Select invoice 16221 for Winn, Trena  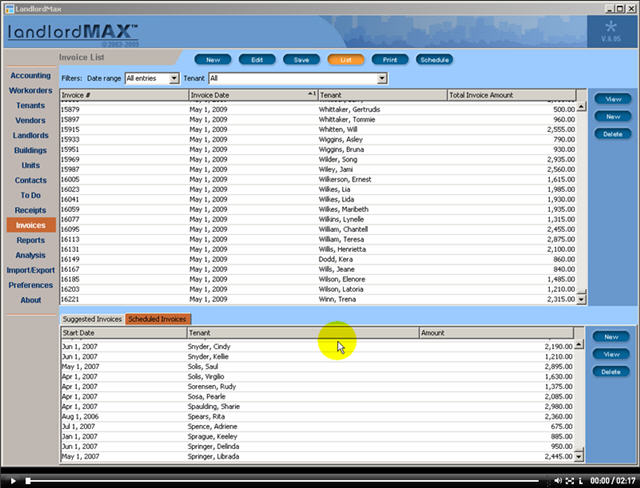point(318,299)
